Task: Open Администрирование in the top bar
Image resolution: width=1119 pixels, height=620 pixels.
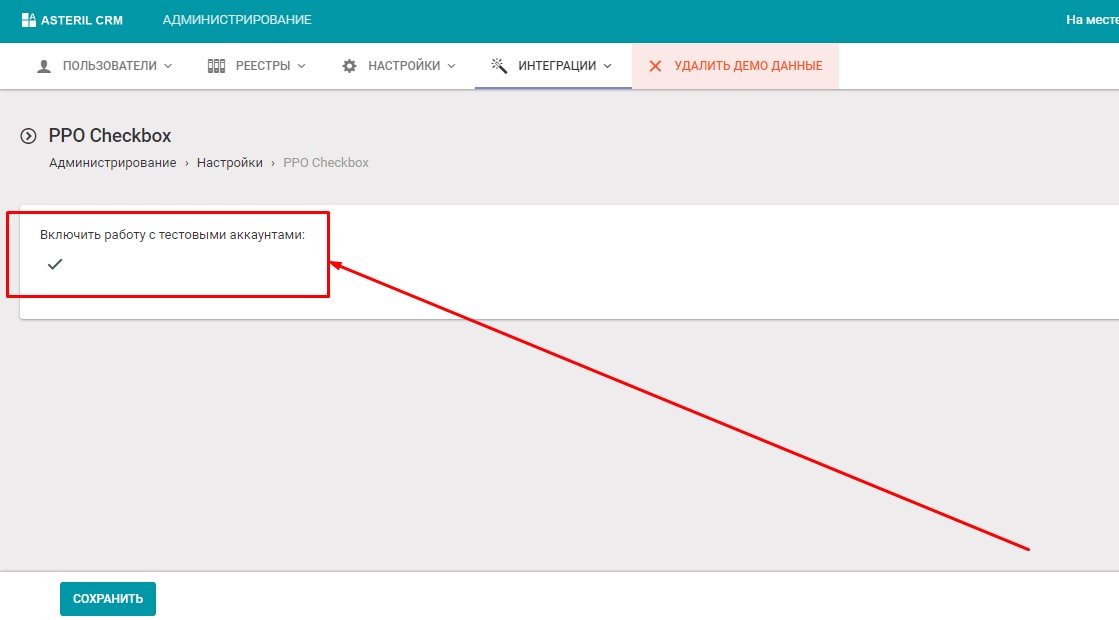Action: pyautogui.click(x=237, y=20)
